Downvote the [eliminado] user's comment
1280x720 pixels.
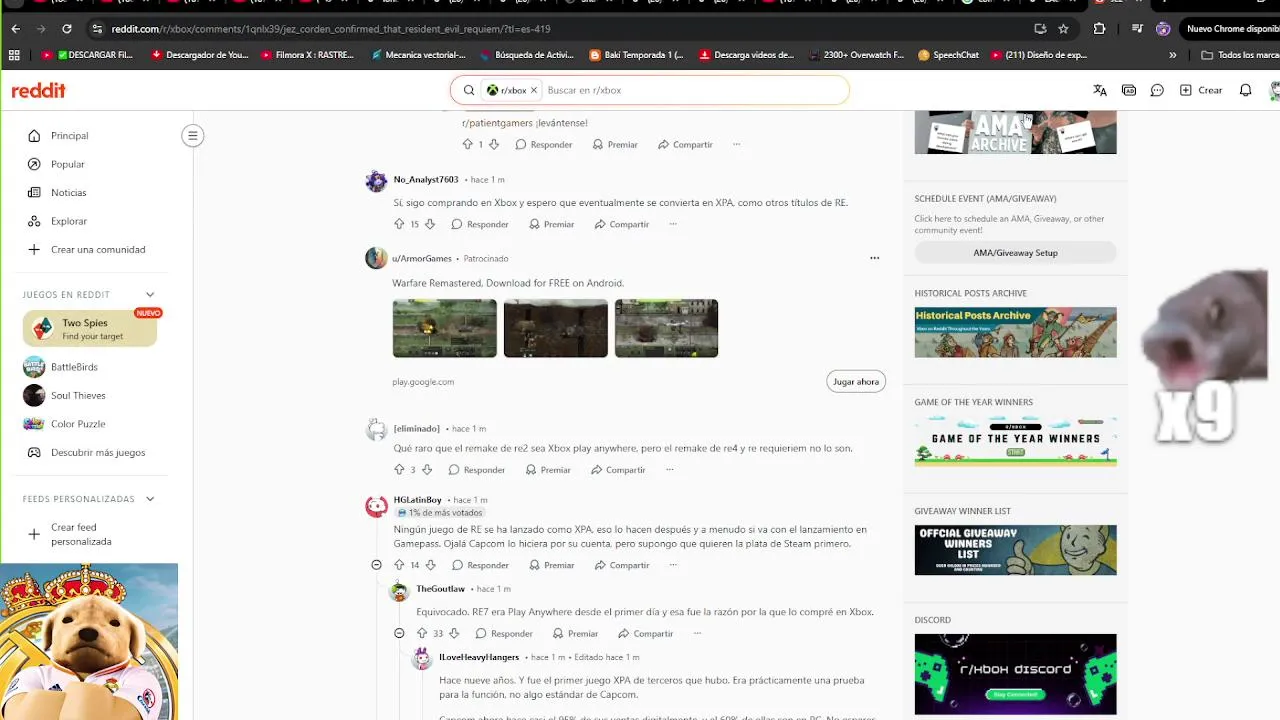pyautogui.click(x=427, y=470)
